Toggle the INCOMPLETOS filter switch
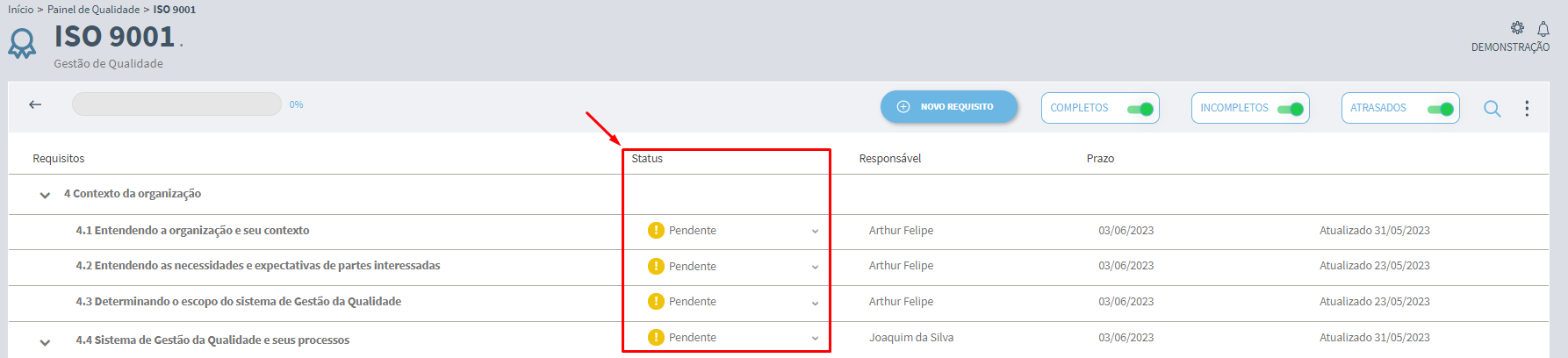 click(x=1291, y=109)
